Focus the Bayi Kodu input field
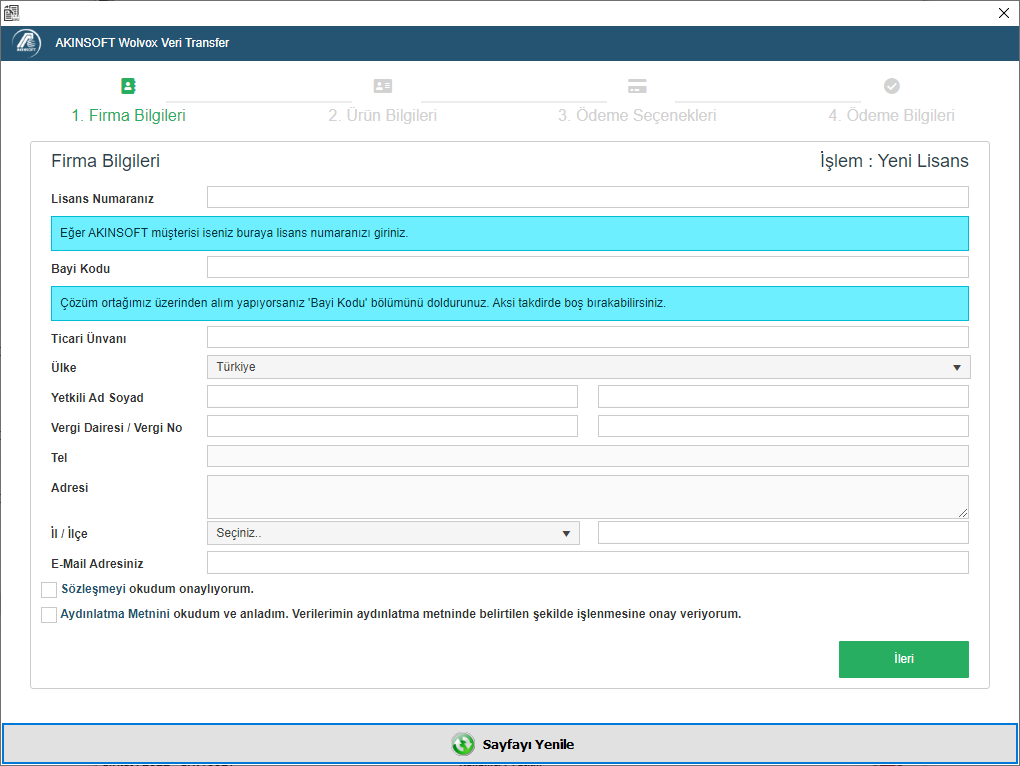This screenshot has height=766, width=1020. click(x=587, y=267)
